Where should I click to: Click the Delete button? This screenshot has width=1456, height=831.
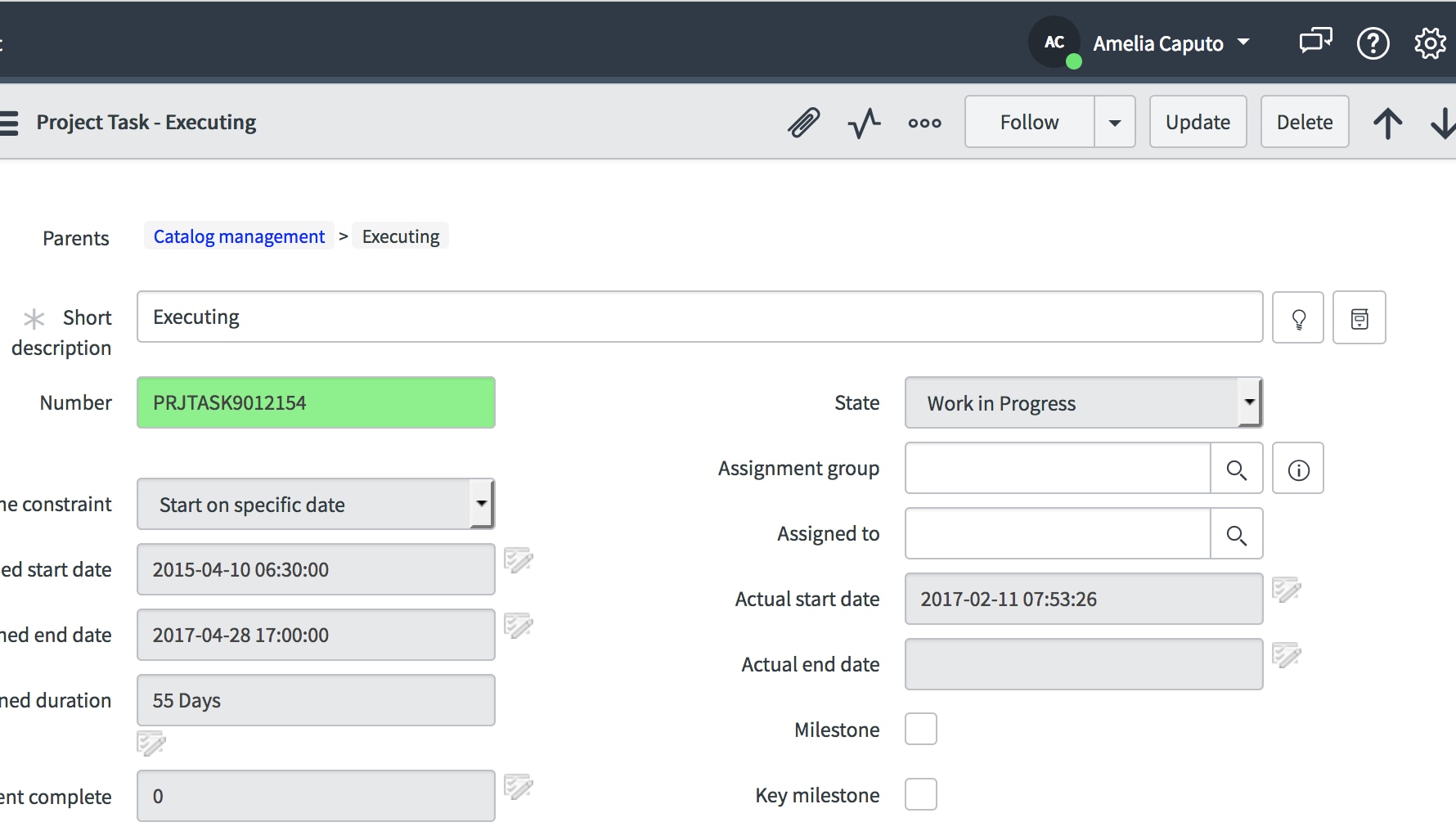(1305, 122)
